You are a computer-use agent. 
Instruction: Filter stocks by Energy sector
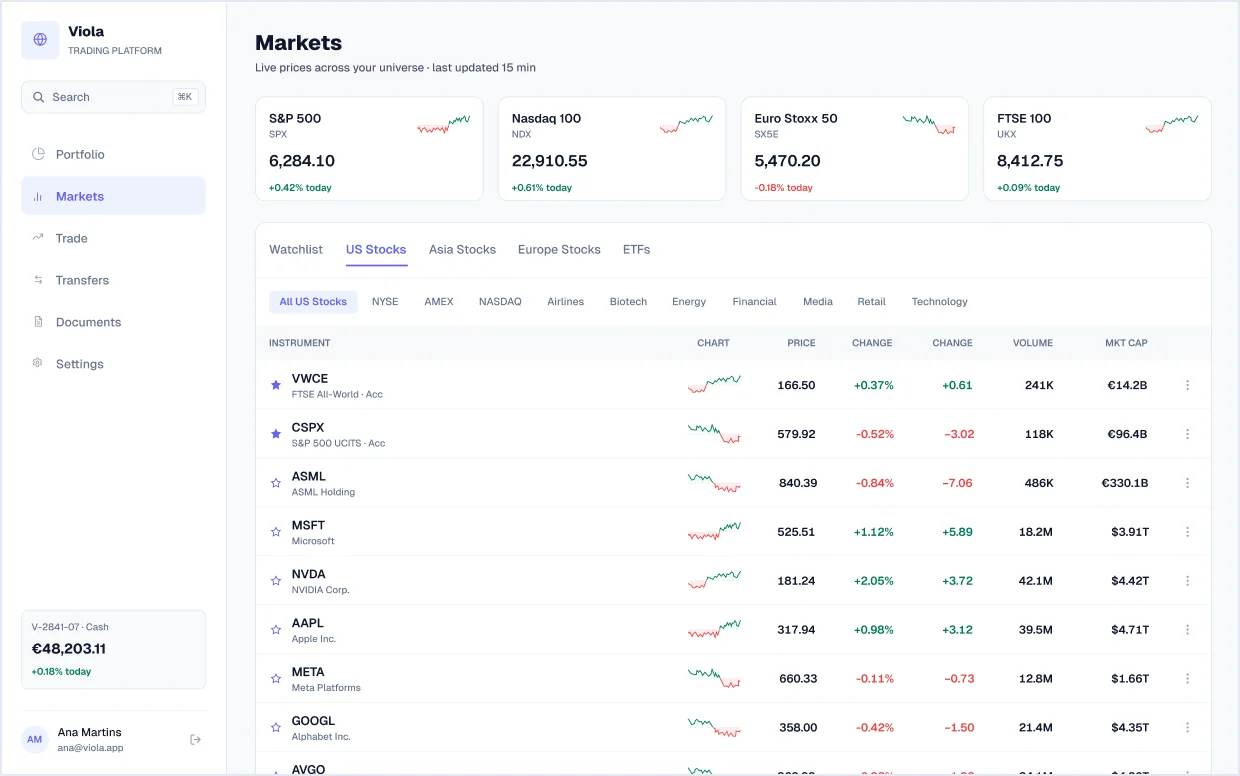pos(689,301)
